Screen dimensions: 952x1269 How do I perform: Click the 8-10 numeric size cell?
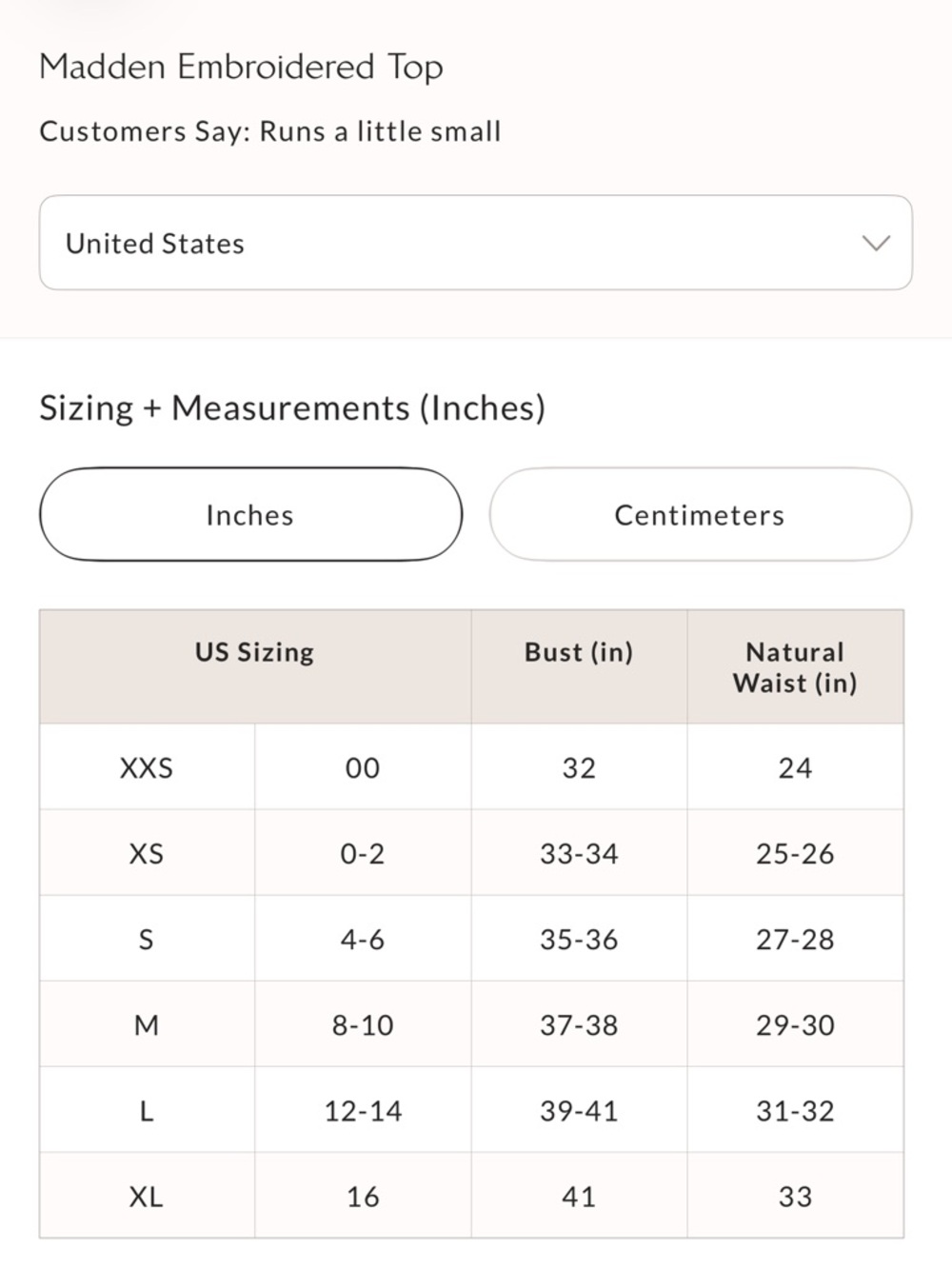coord(363,1024)
